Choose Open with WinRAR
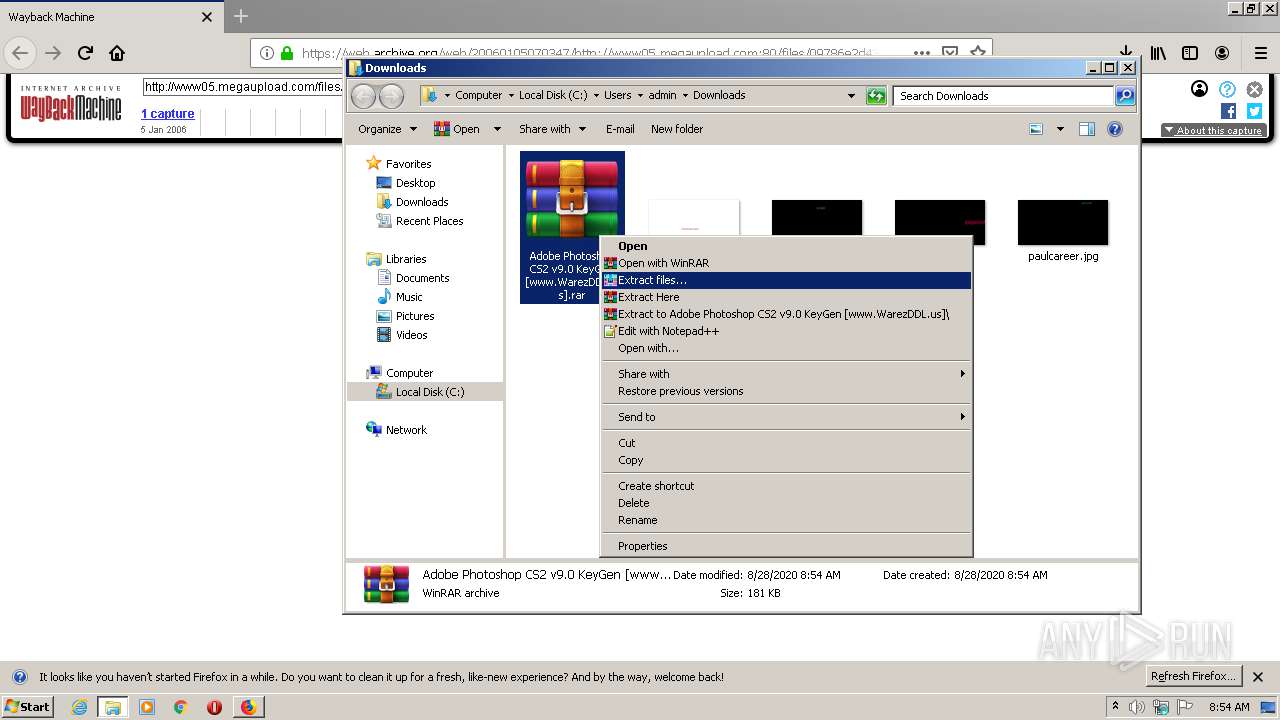Image resolution: width=1280 pixels, height=720 pixels. point(786,263)
